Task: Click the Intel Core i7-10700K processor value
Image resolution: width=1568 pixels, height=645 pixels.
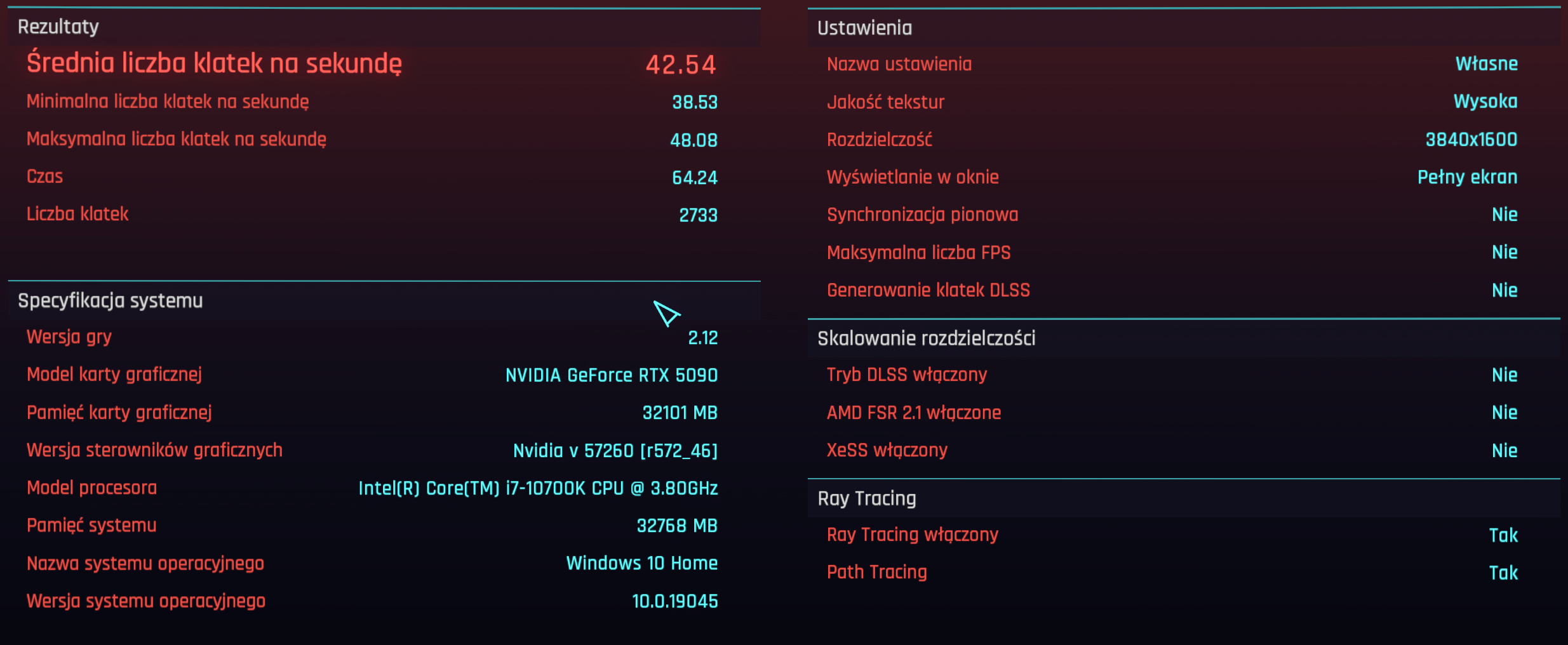Action: (537, 488)
